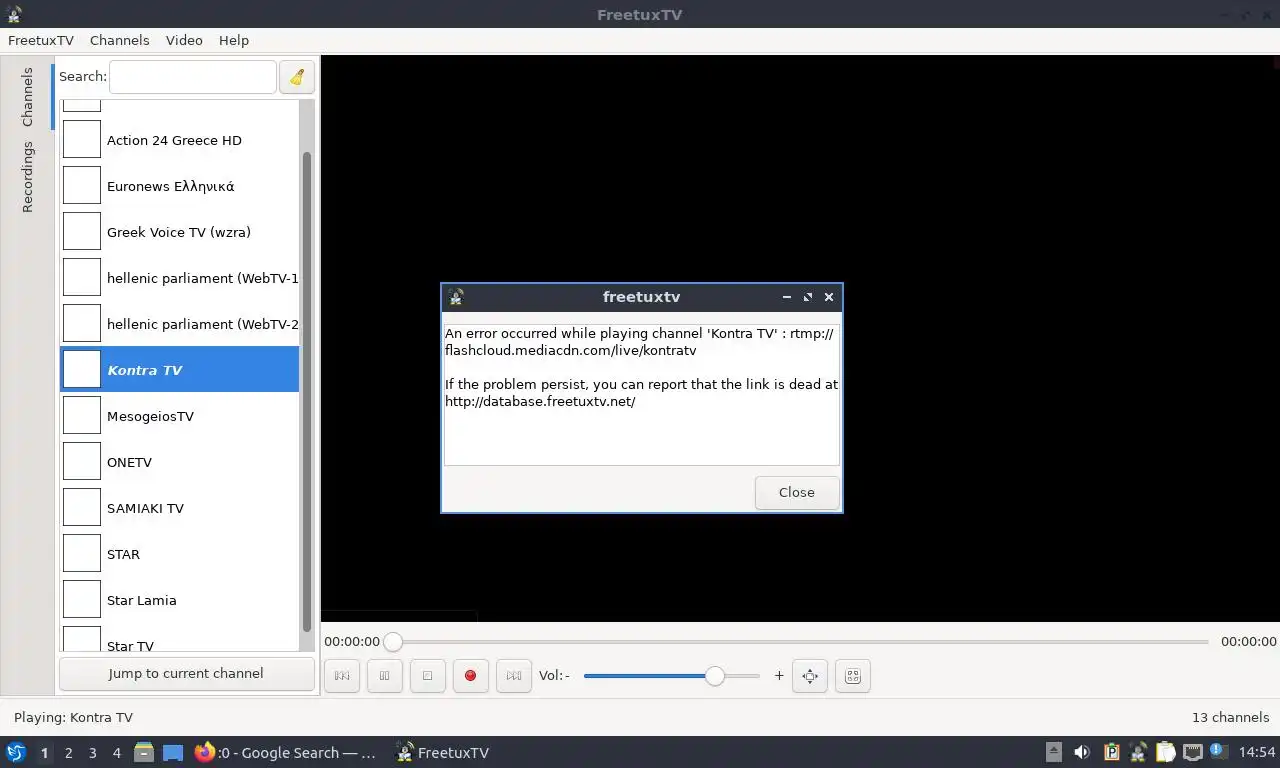Select Action 24 Greece HD channel
The height and width of the screenshot is (768, 1280).
[180, 140]
